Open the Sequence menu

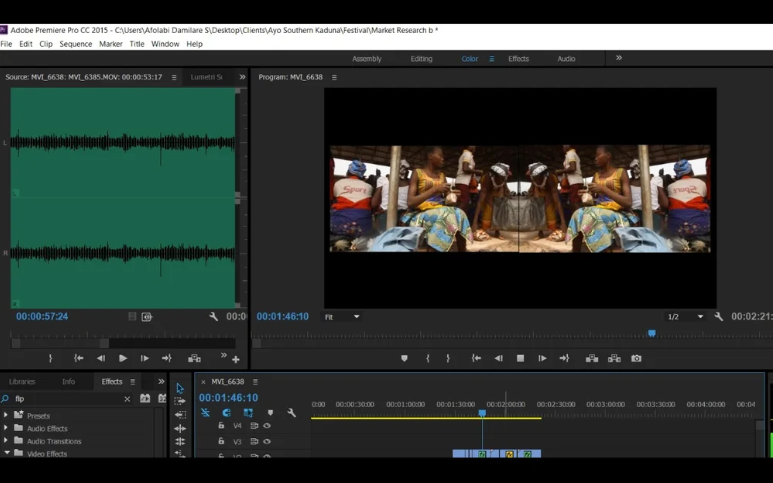76,44
